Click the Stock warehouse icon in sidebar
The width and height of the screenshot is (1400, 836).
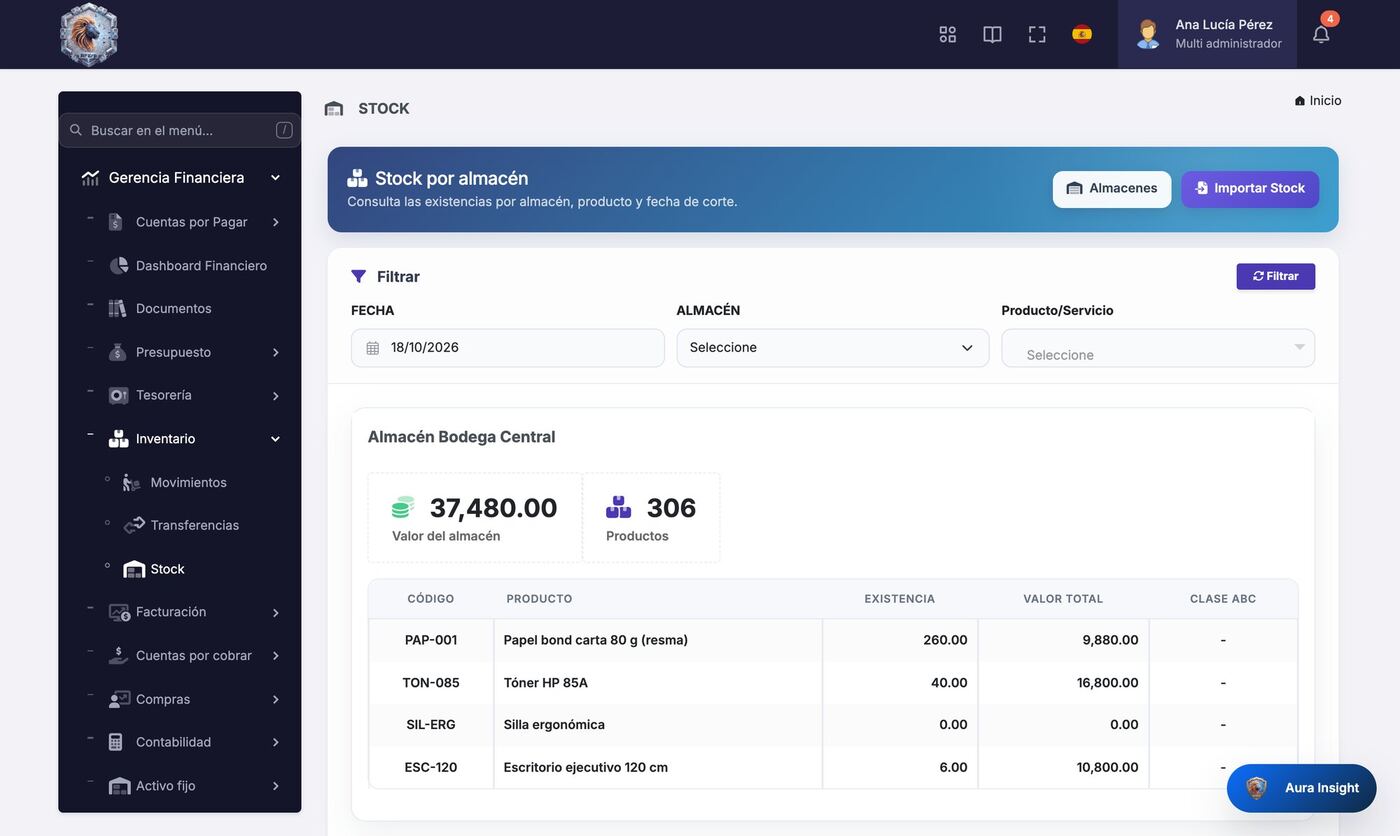134,569
